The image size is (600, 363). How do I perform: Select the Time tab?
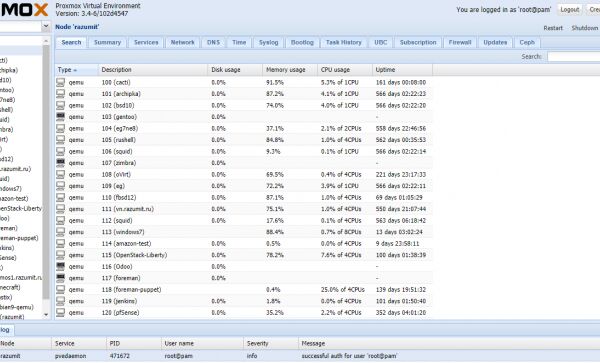click(239, 42)
